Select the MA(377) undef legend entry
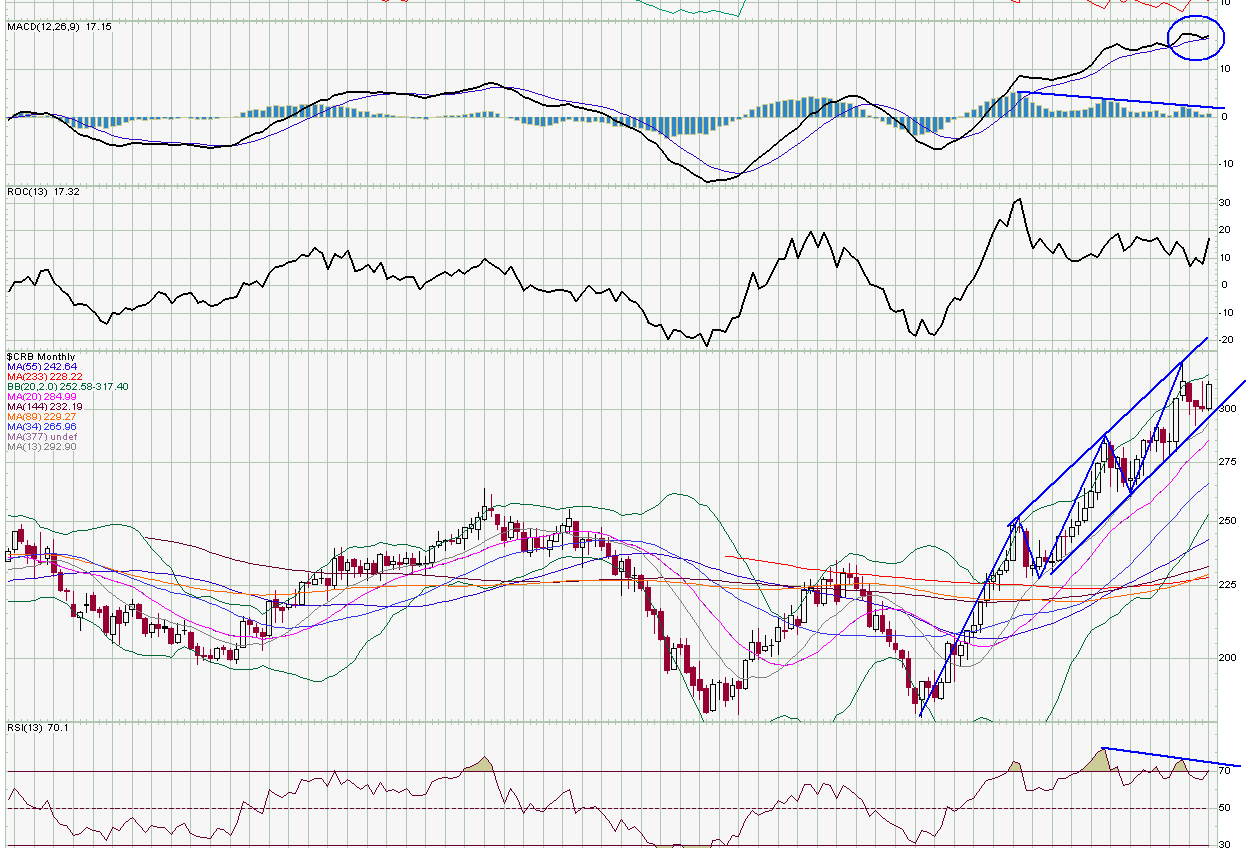 (x=42, y=437)
